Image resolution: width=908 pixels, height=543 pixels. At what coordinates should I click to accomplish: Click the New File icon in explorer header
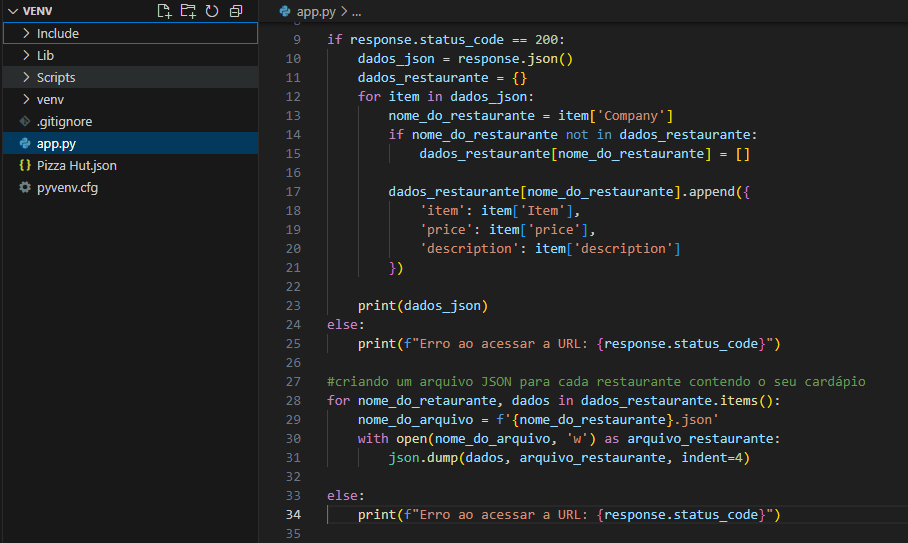164,11
